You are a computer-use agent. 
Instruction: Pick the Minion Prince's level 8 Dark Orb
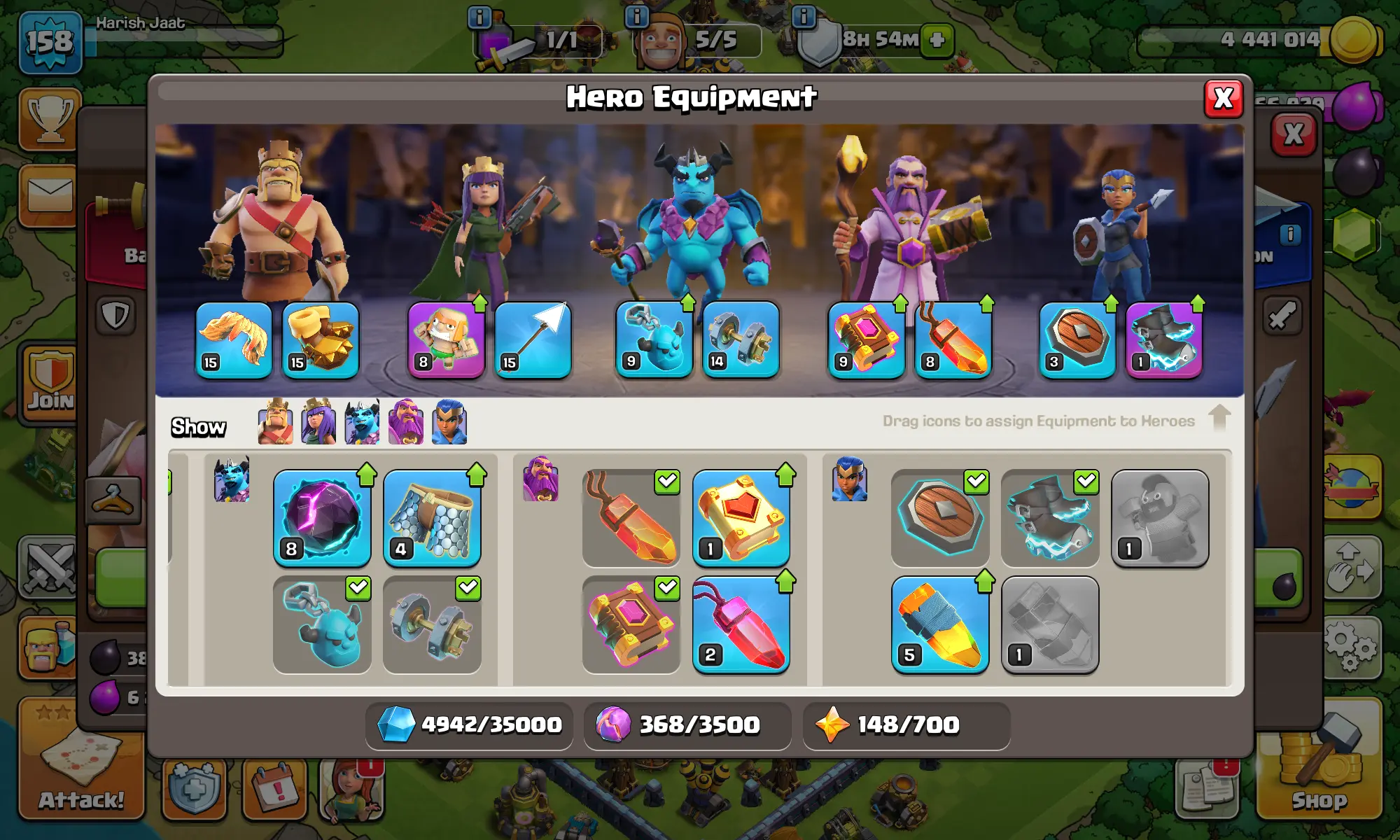coord(322,518)
